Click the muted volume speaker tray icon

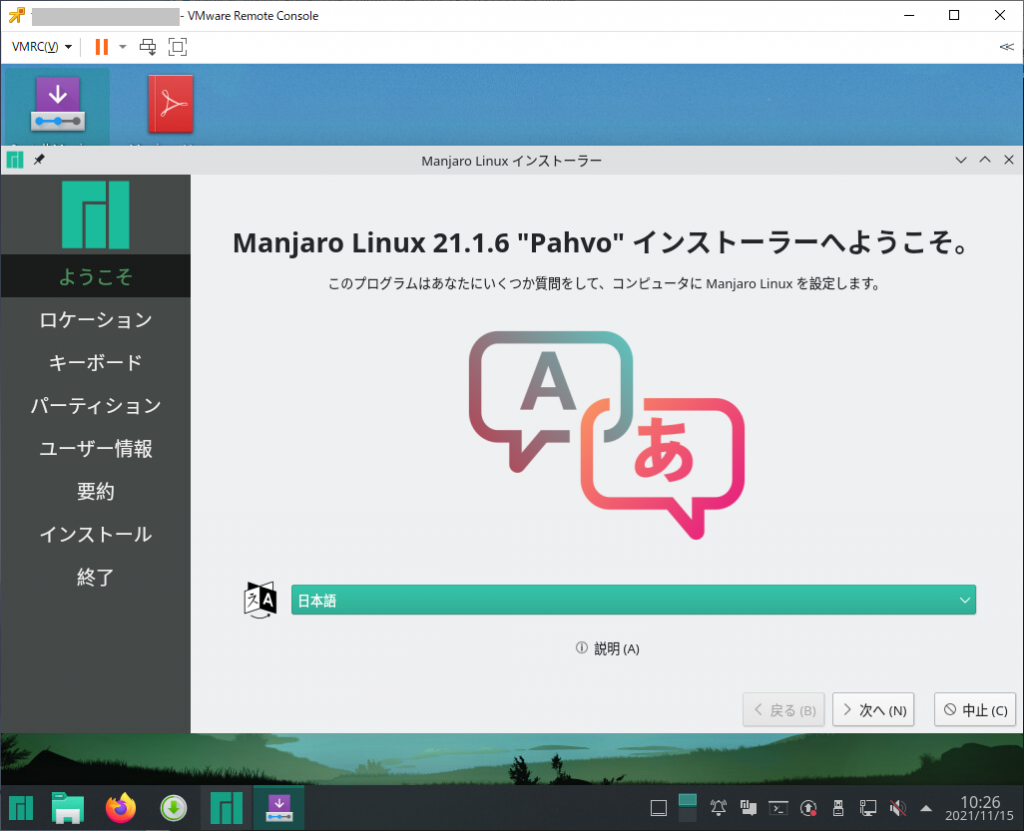[898, 809]
